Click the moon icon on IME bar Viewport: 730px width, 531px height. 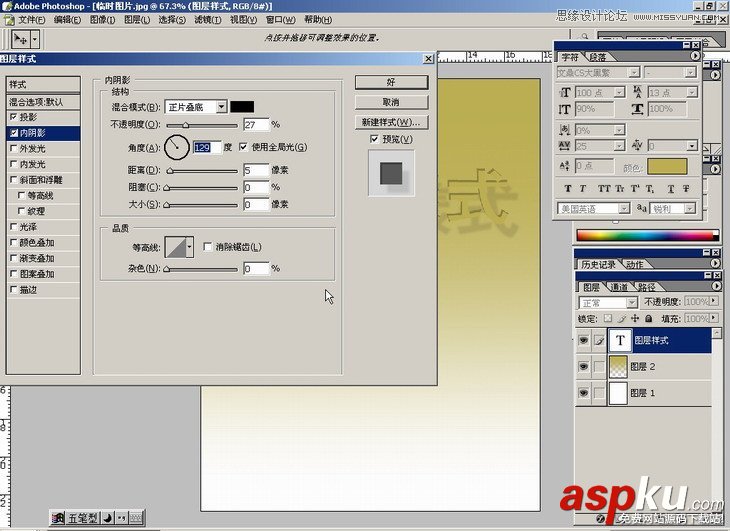(107, 518)
